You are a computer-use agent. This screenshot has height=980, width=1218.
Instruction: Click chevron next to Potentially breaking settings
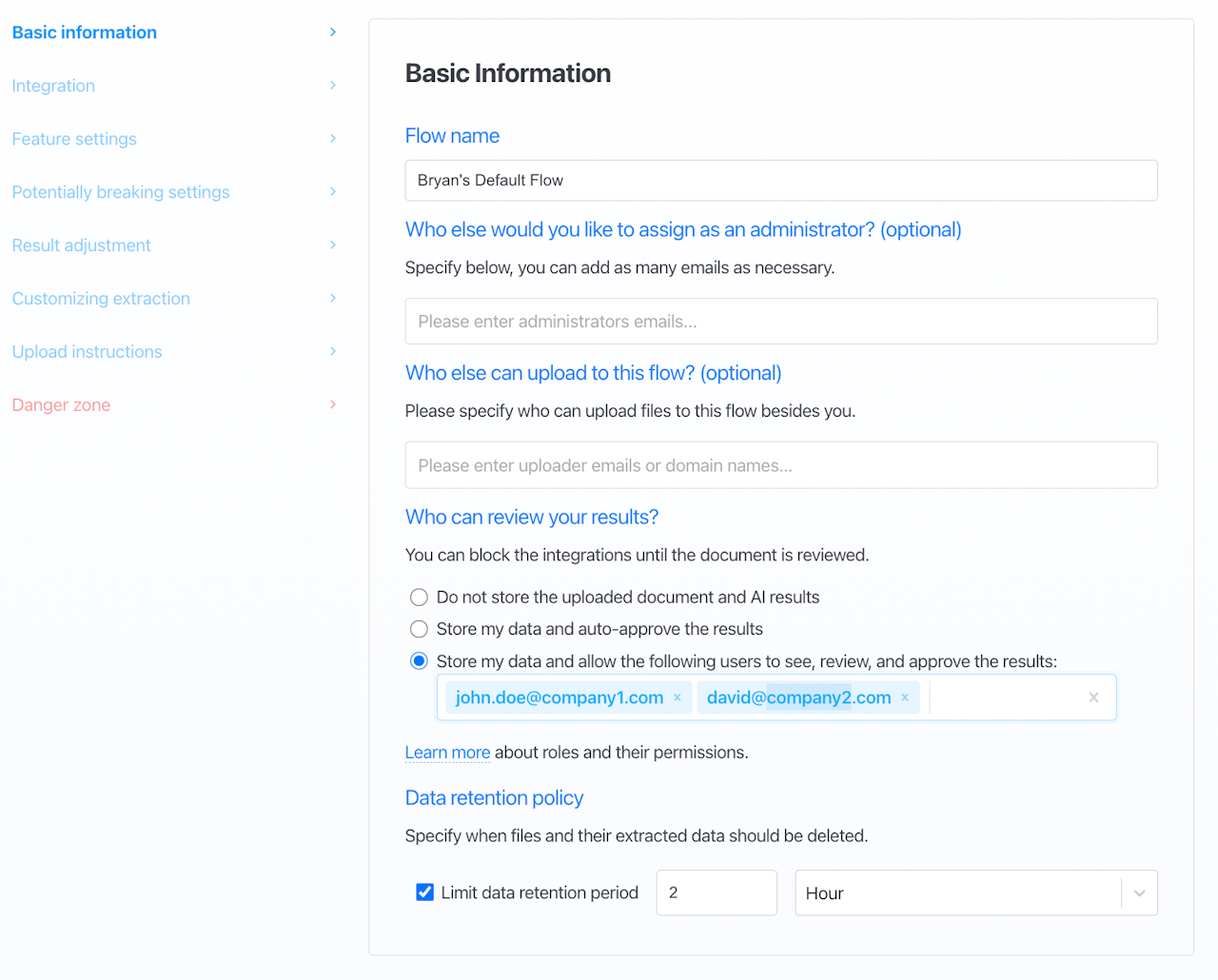click(333, 192)
